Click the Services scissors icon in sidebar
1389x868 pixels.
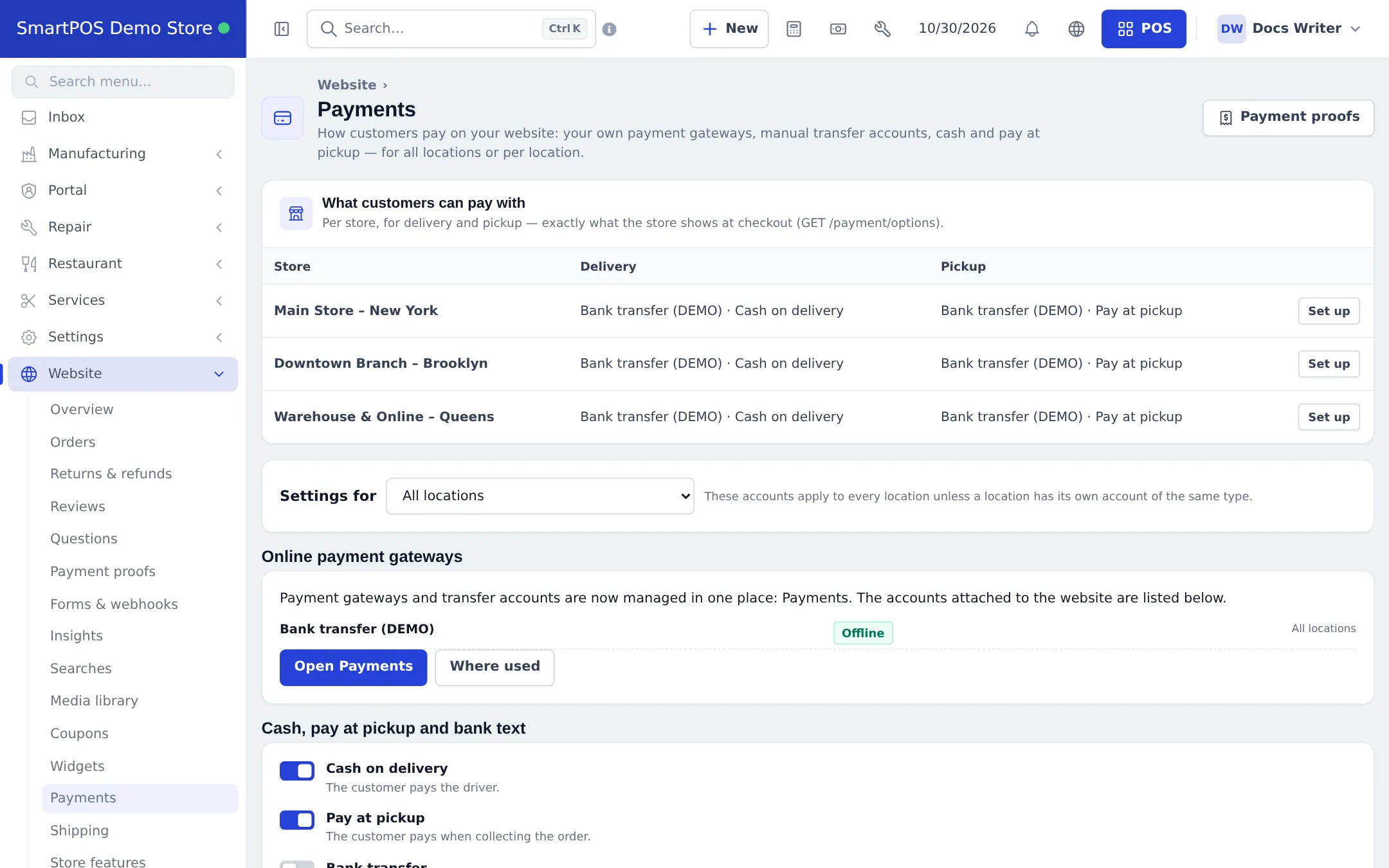pos(29,301)
